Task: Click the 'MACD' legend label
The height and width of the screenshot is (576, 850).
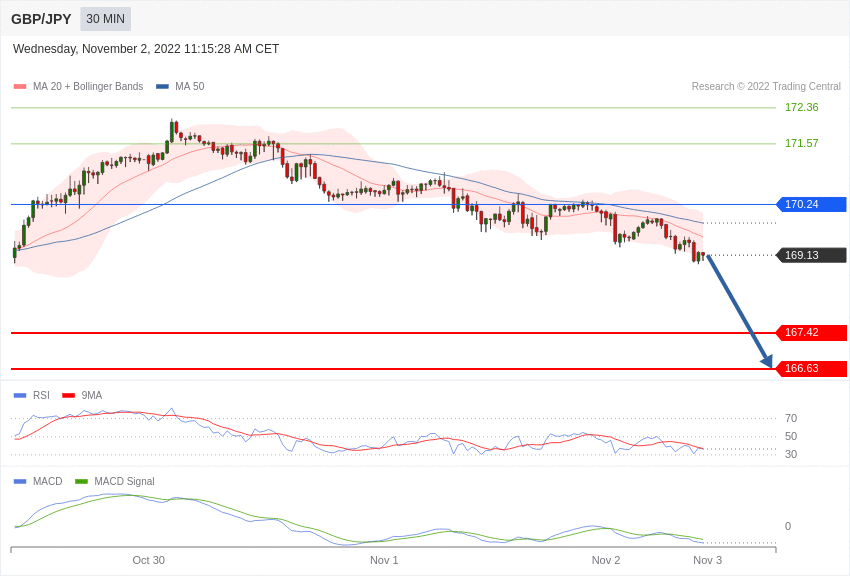Action: click(x=47, y=481)
